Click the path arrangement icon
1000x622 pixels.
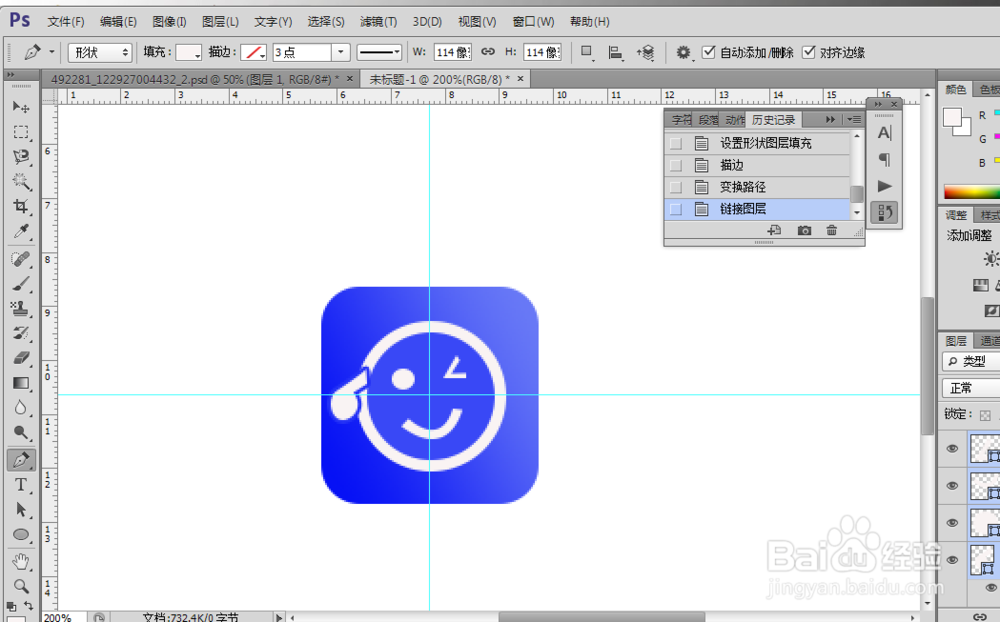coord(645,52)
